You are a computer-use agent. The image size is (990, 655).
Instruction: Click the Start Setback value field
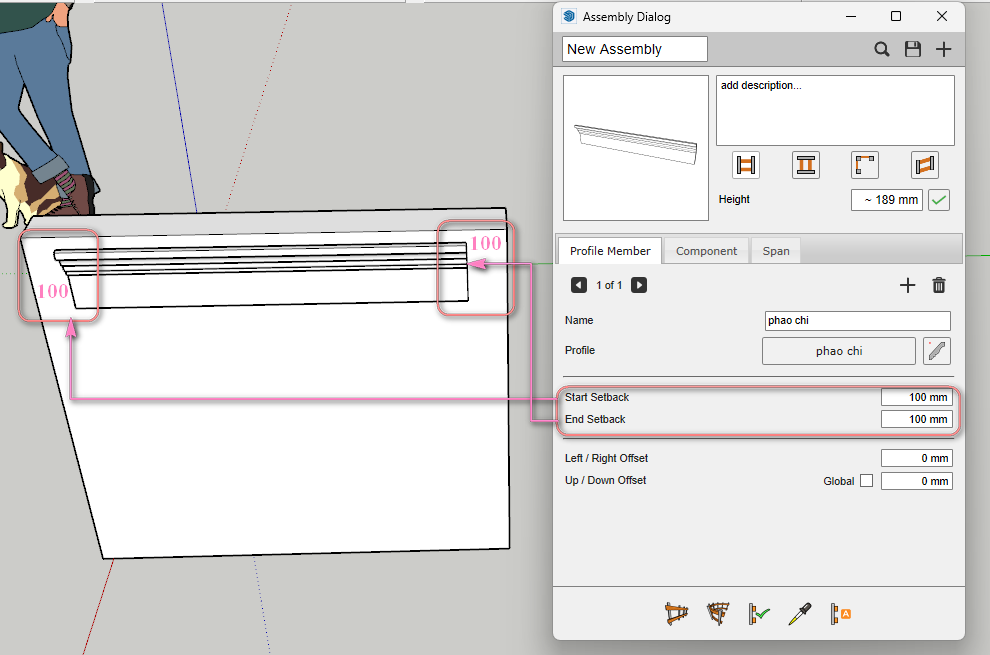coord(916,397)
